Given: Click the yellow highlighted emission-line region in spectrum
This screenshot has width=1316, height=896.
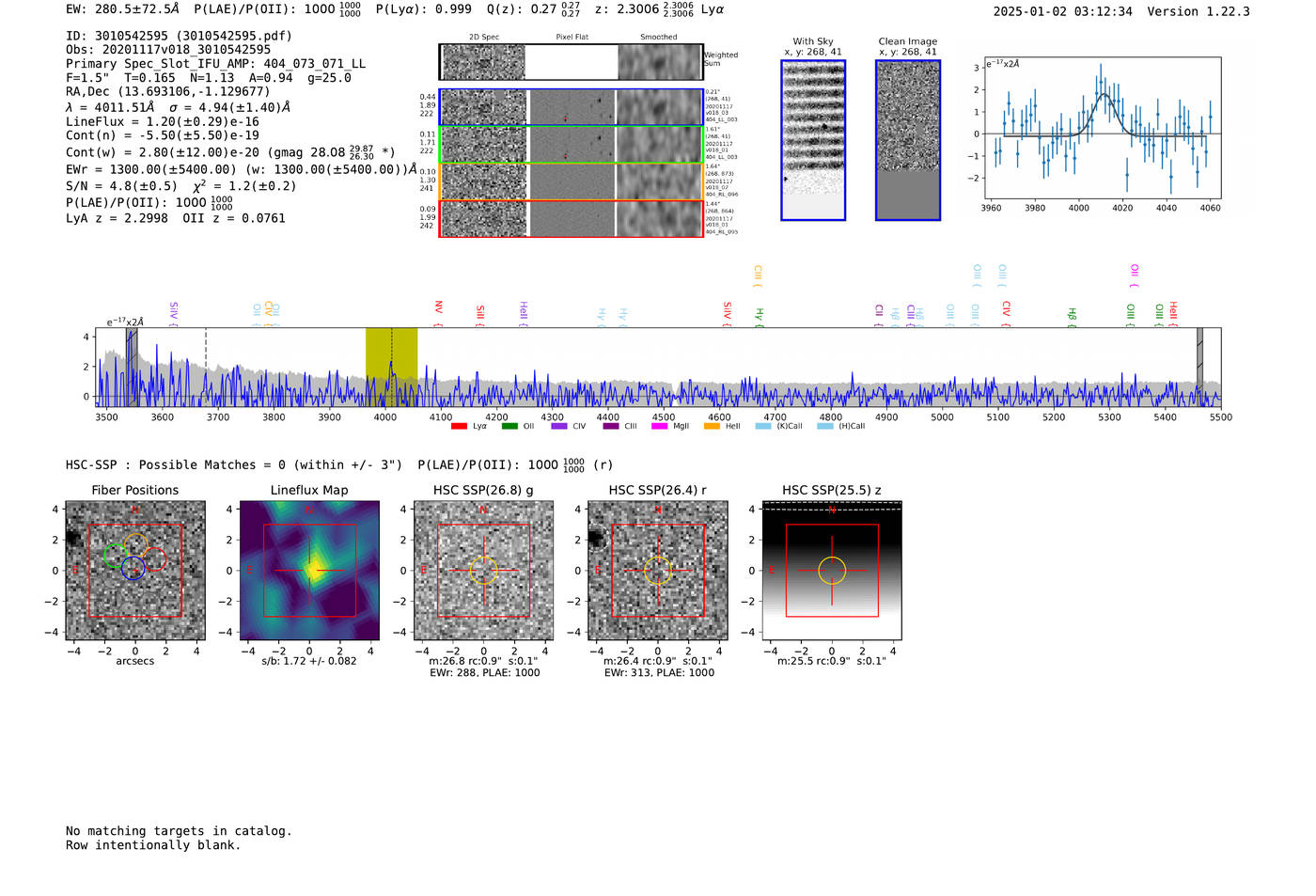Looking at the screenshot, I should (x=391, y=368).
